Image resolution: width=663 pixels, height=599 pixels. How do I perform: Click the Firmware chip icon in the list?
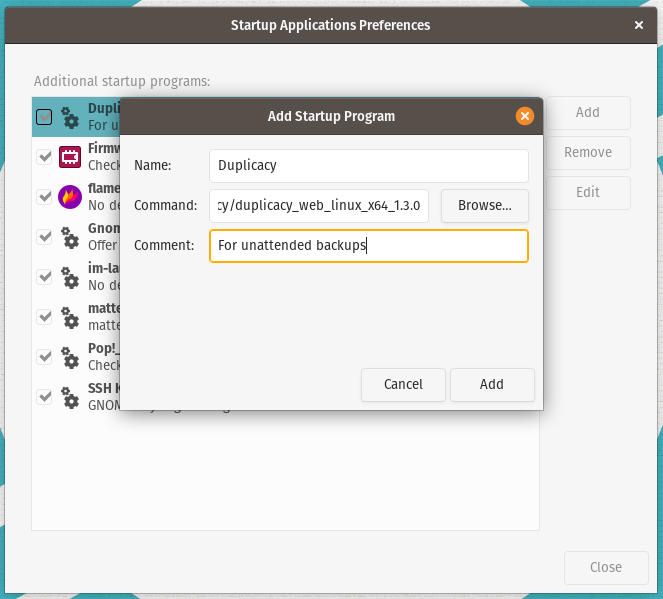click(x=70, y=157)
